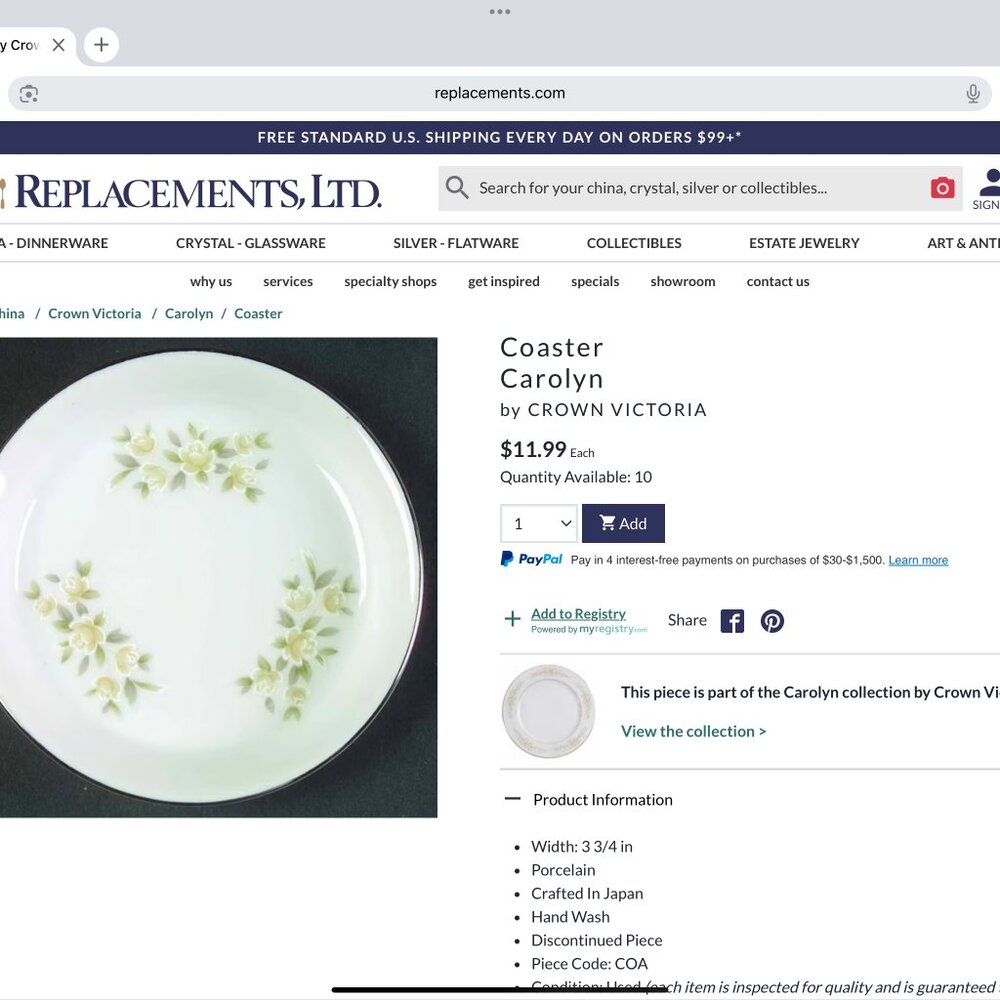Click the camera image search icon
This screenshot has height=1000, width=1000.
point(942,188)
